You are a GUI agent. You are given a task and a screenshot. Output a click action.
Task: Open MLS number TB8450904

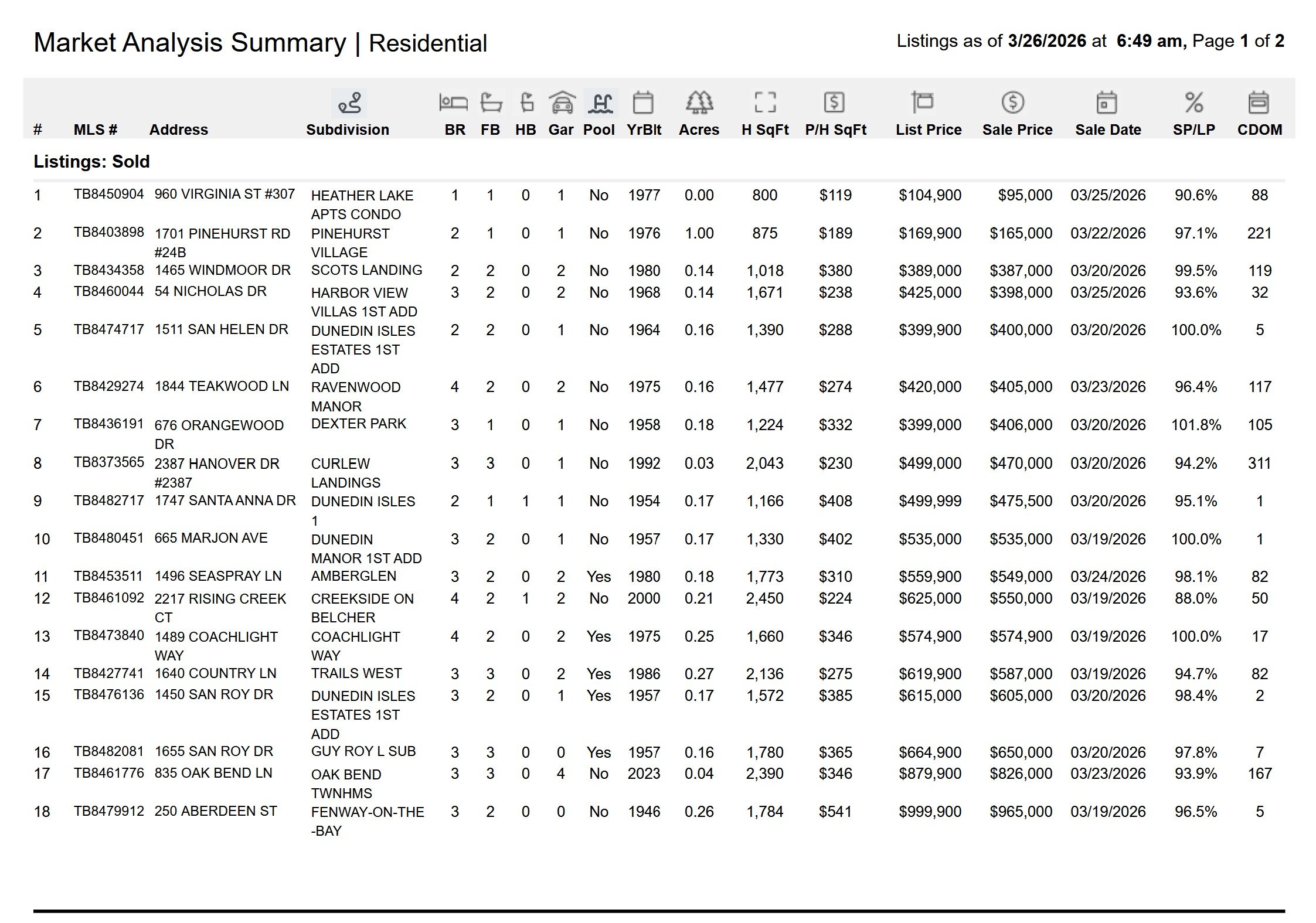108,194
